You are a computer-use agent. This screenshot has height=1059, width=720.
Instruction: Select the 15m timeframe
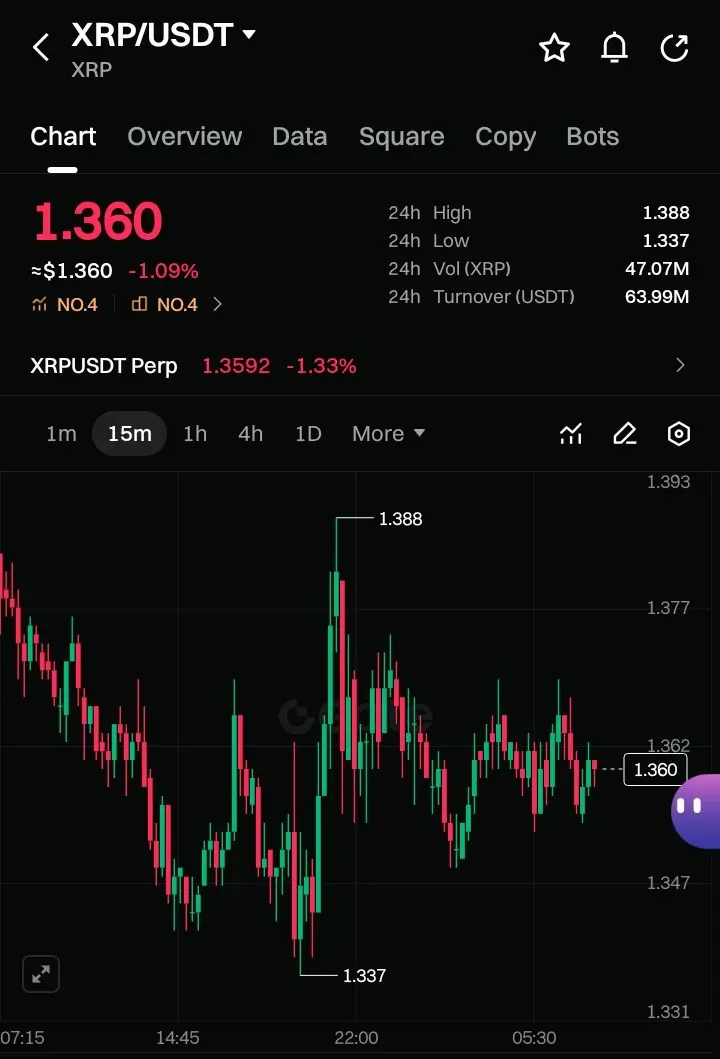[130, 434]
